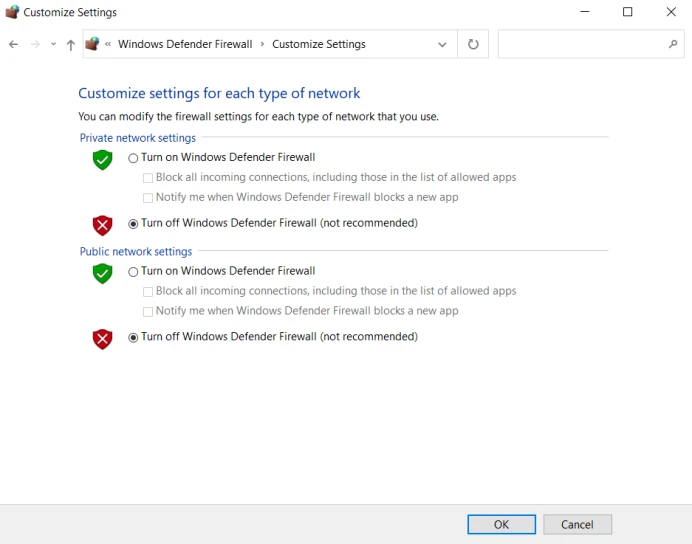Go back with the Back arrow
The width and height of the screenshot is (692, 544).
13,44
